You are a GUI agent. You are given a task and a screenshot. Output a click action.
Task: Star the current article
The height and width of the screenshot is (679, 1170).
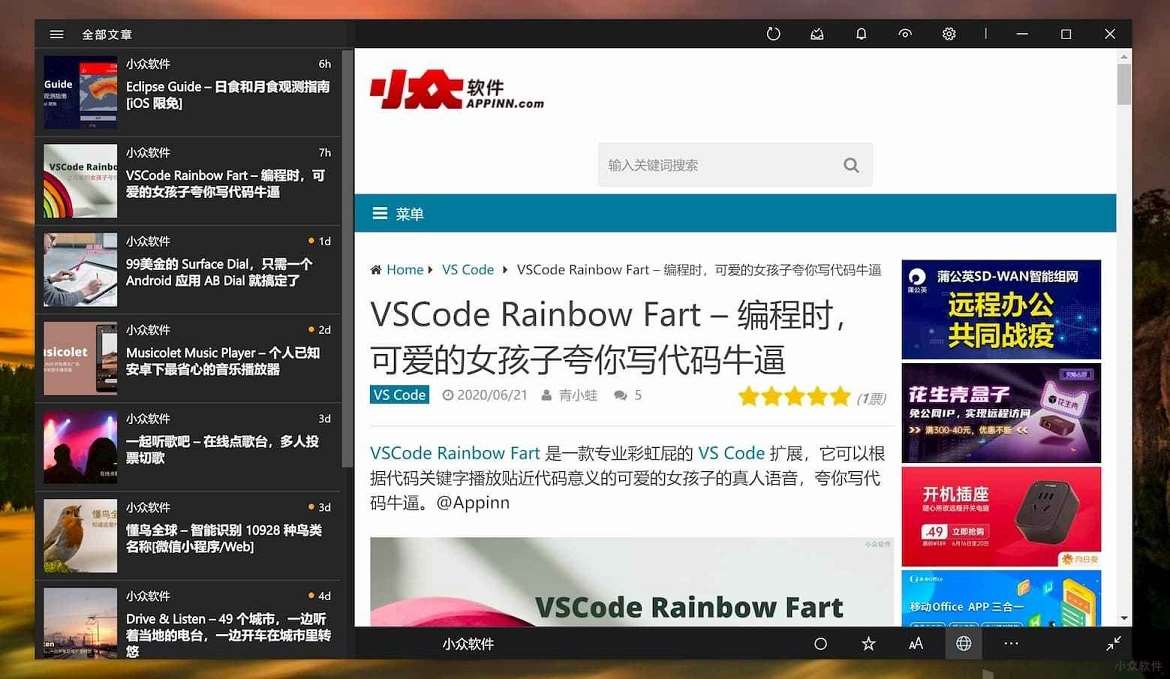(x=868, y=643)
